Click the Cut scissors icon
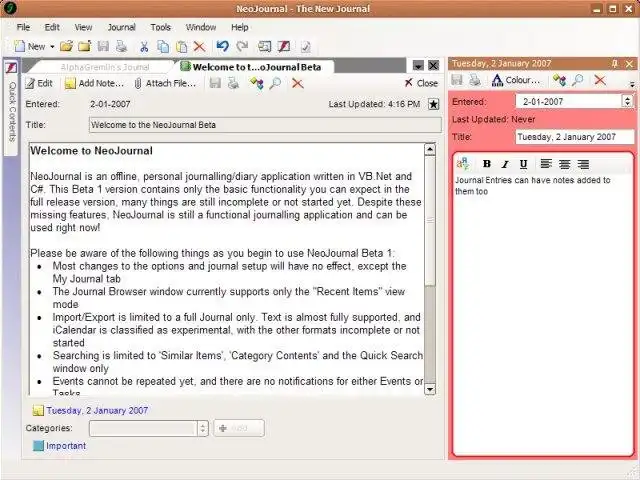Viewport: 640px width, 480px height. point(144,47)
